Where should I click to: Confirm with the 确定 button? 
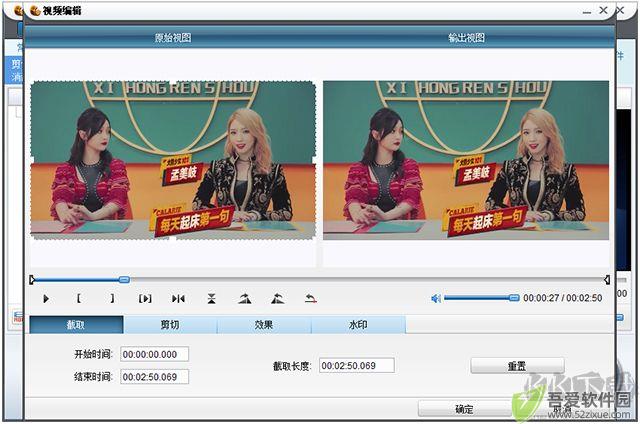[464, 408]
